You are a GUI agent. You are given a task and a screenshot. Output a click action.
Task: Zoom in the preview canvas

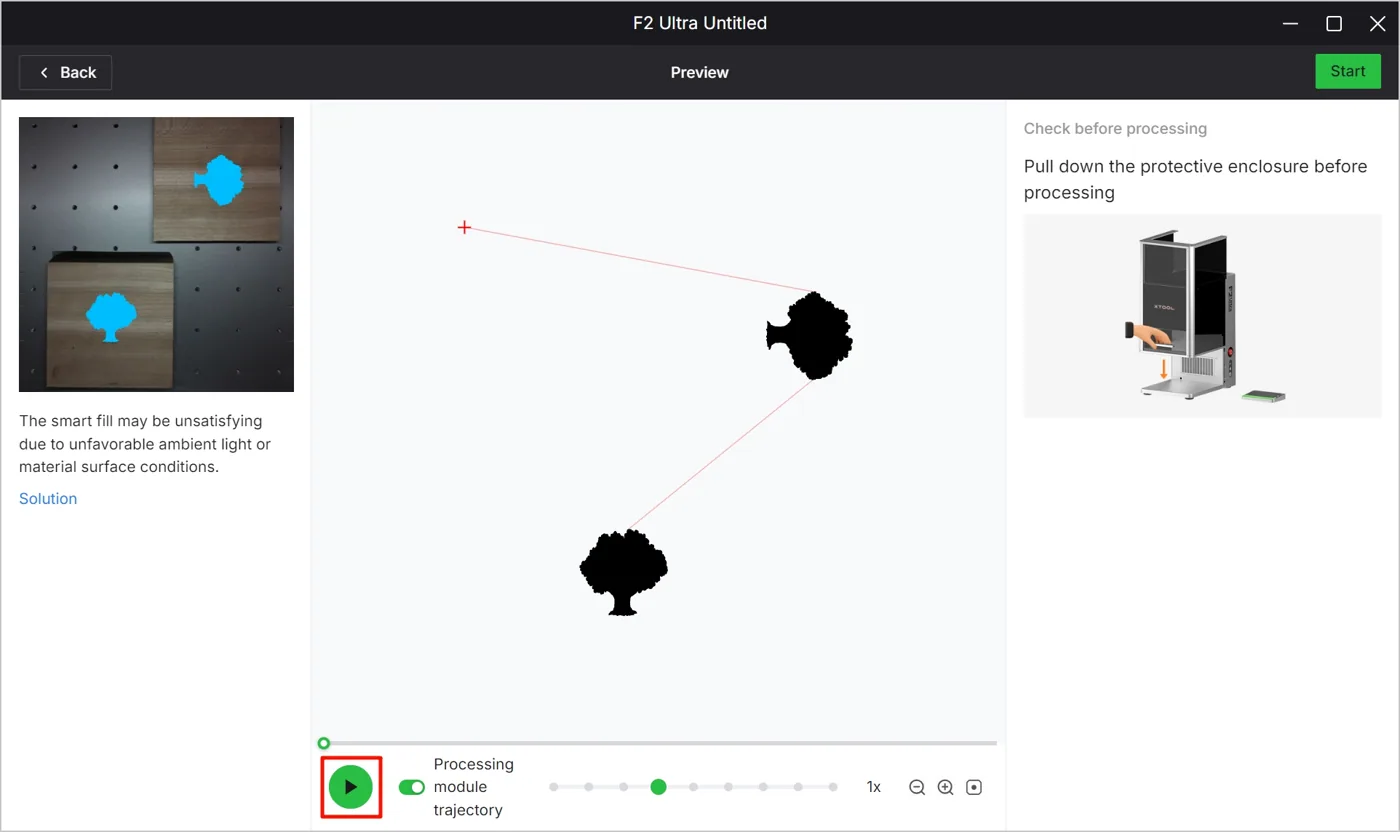945,787
